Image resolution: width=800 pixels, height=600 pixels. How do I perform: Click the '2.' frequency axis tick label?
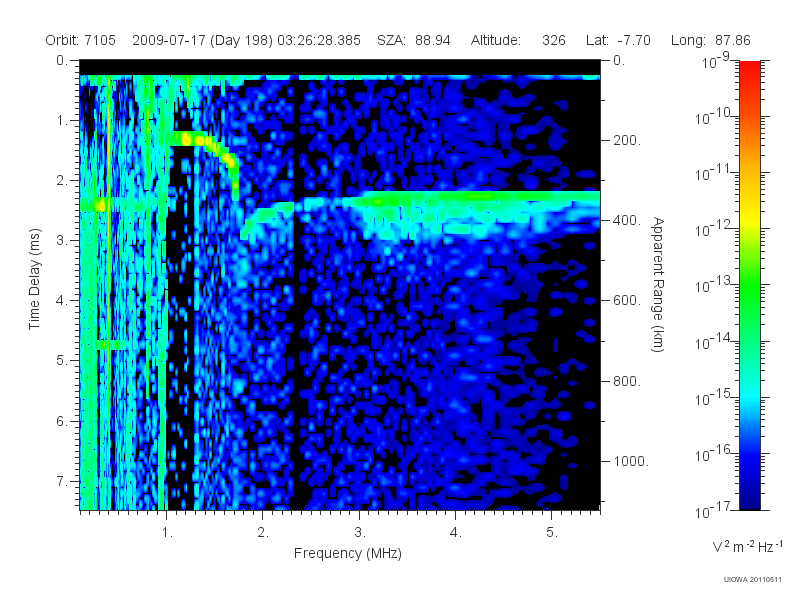pyautogui.click(x=263, y=533)
